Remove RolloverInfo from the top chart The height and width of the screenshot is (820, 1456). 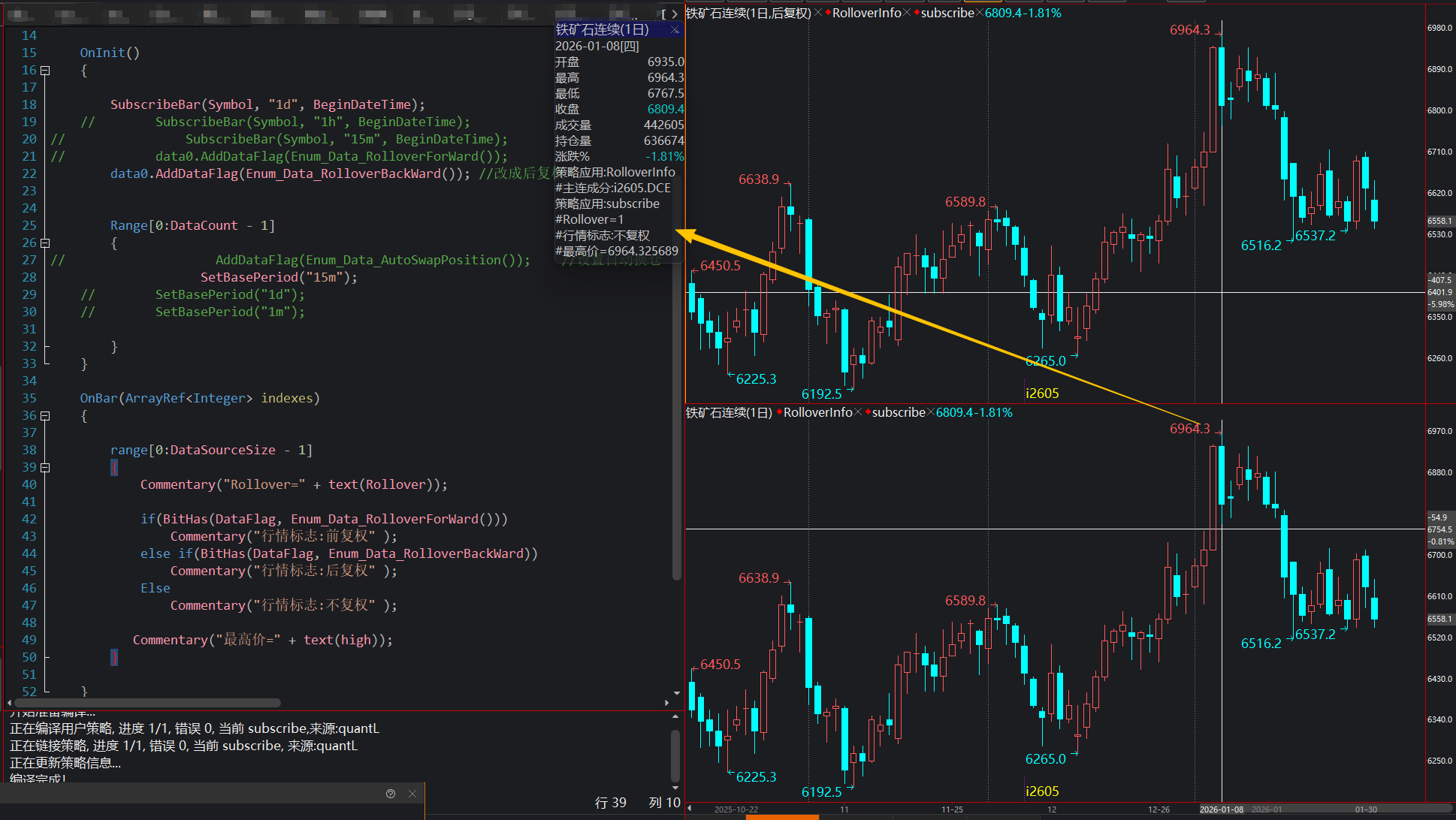(907, 13)
